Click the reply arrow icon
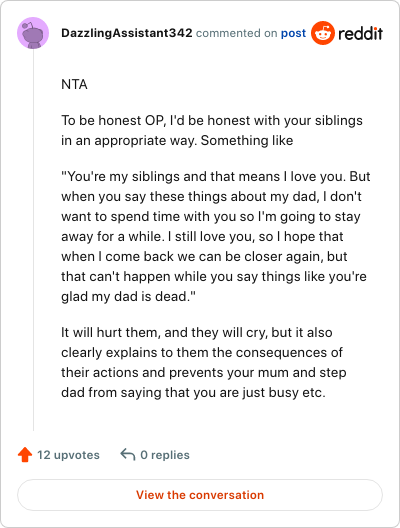 click(128, 454)
